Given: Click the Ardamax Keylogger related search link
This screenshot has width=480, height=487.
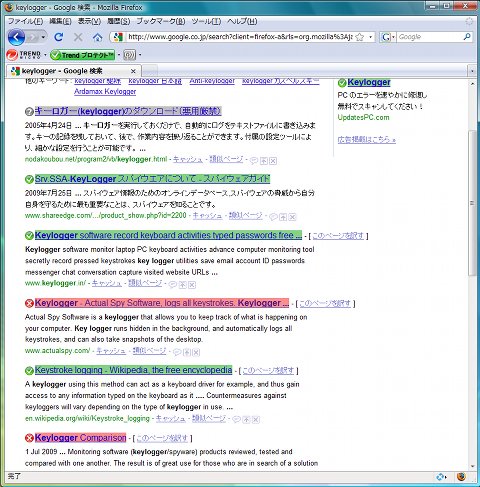Looking at the screenshot, I should coord(105,91).
